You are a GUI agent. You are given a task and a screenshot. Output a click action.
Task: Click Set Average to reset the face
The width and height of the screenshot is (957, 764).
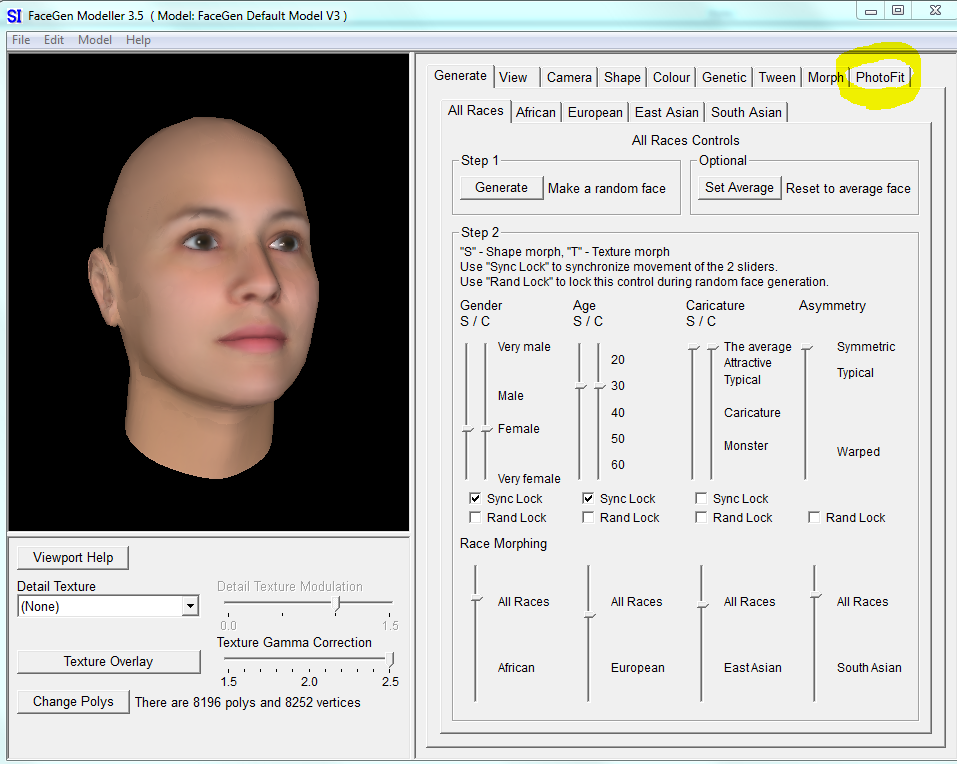coord(739,187)
